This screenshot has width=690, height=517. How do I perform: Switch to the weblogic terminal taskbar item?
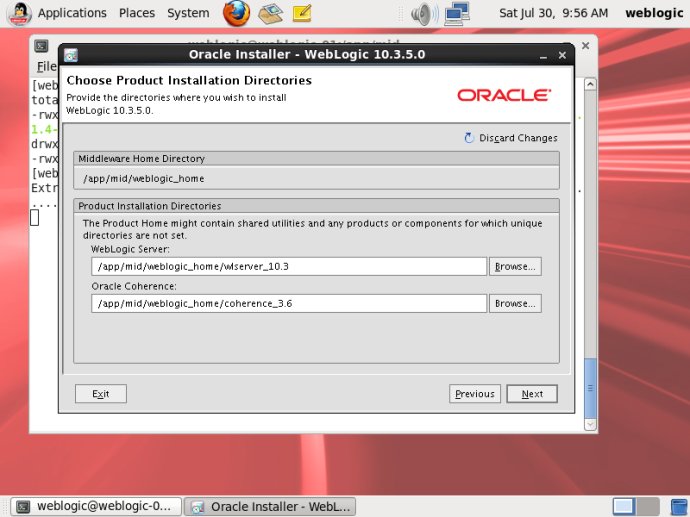(96, 506)
